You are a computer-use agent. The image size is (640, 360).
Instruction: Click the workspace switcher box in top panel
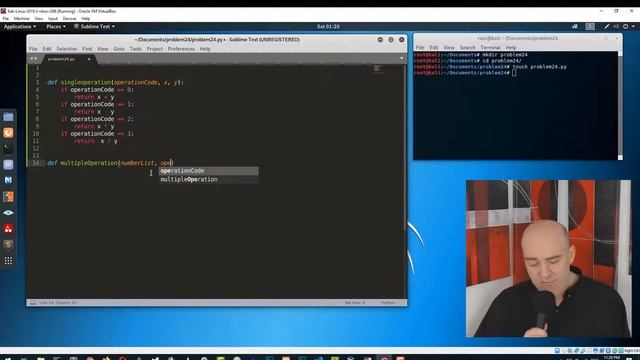[x=590, y=27]
